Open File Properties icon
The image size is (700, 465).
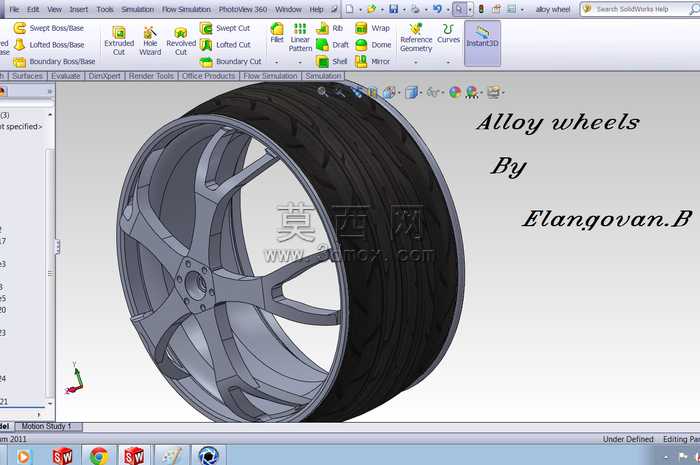click(496, 9)
